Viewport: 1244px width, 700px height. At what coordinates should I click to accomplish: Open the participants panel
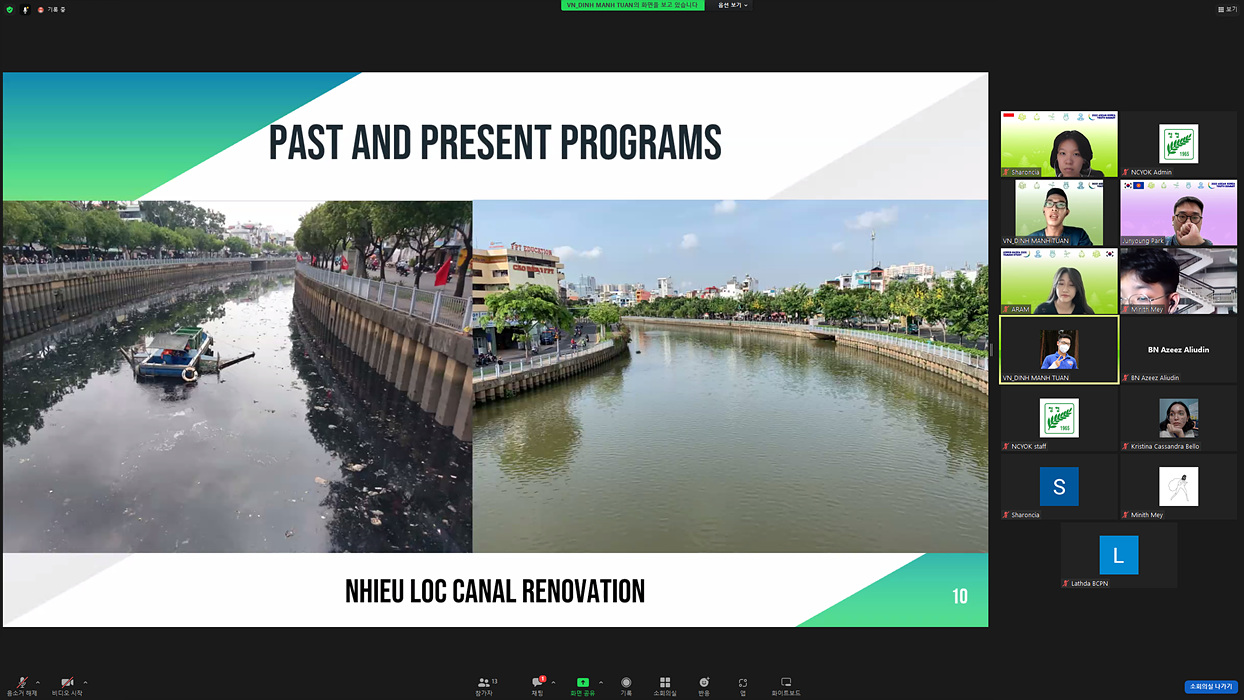[x=484, y=685]
